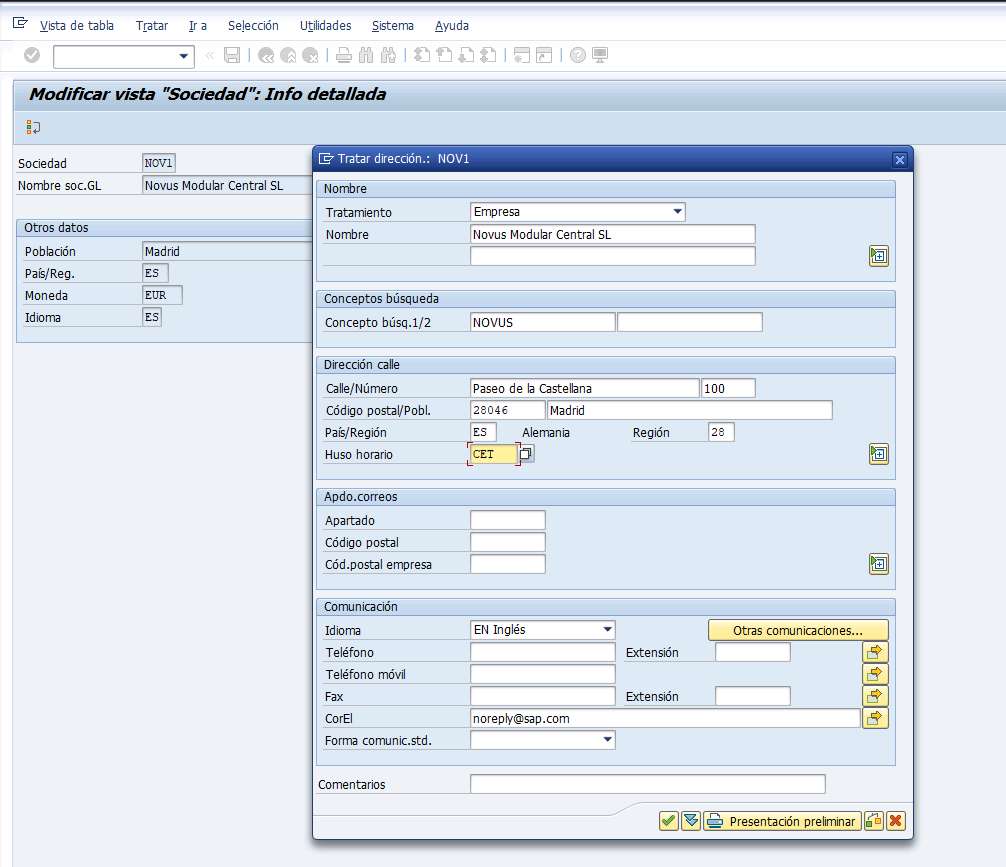This screenshot has width=1006, height=867.
Task: Click the Back arrow icon in the toolbar
Action: (x=266, y=55)
